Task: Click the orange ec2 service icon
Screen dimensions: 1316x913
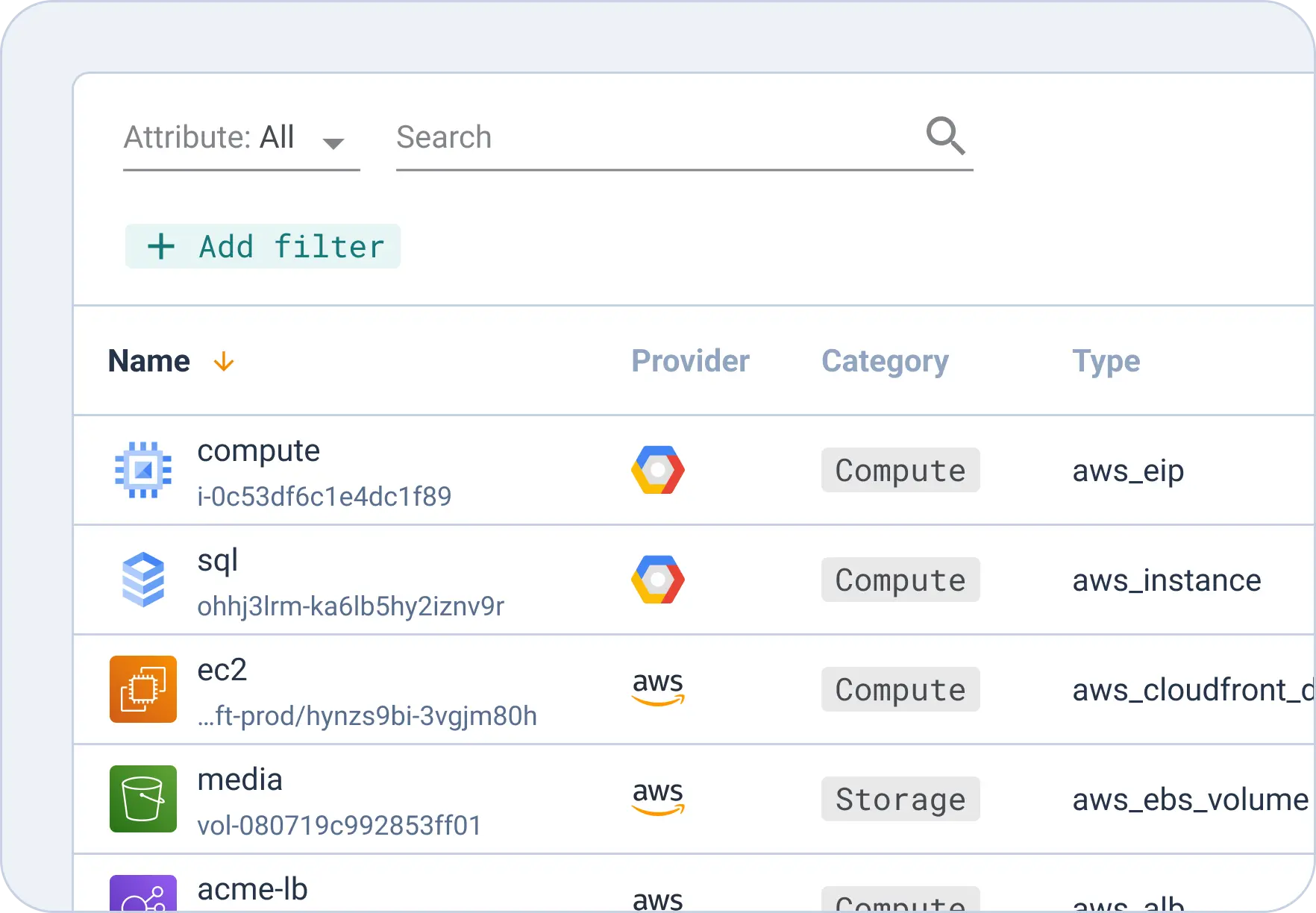Action: tap(143, 689)
